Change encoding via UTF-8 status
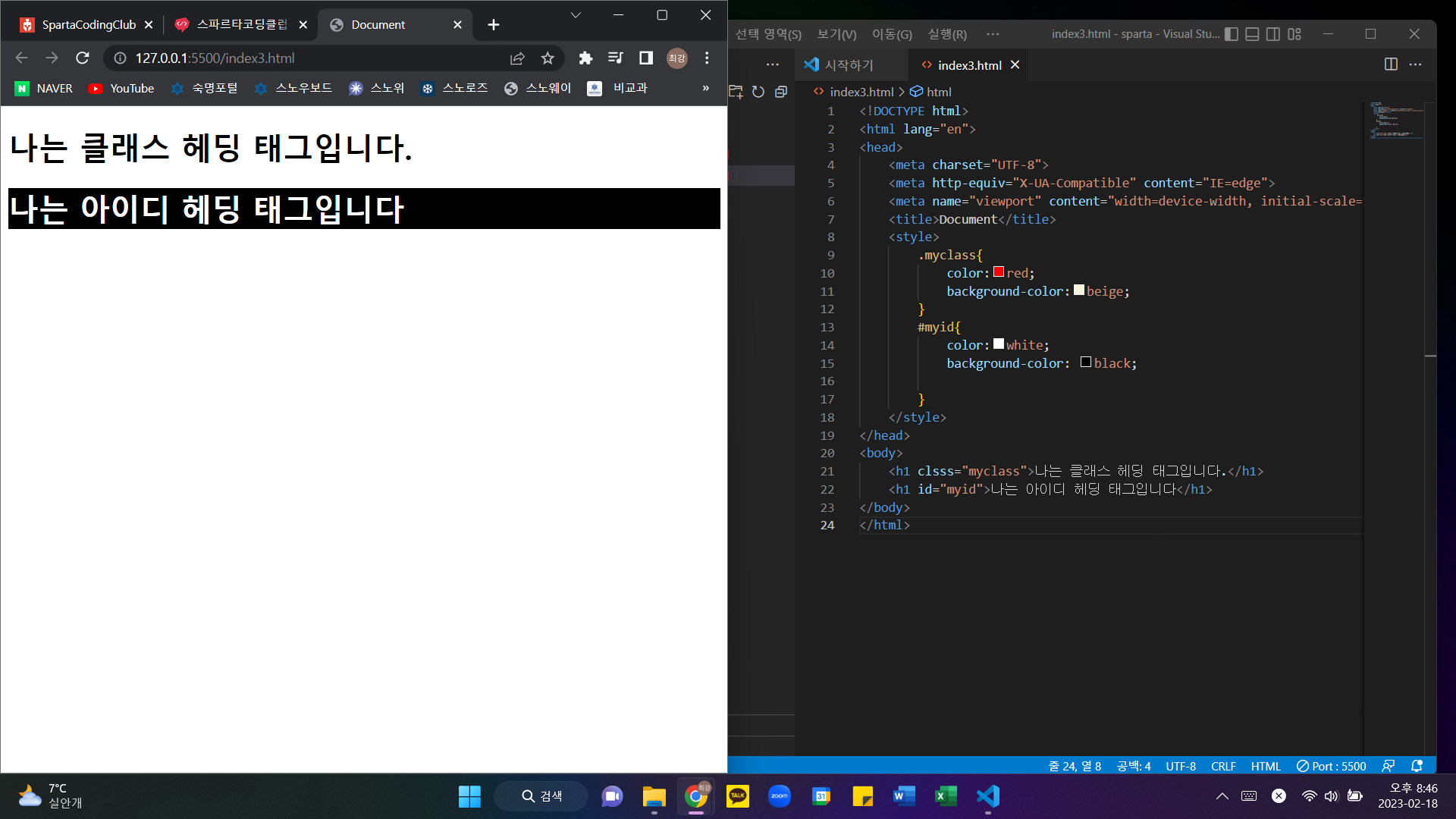The width and height of the screenshot is (1456, 819). point(1181,766)
